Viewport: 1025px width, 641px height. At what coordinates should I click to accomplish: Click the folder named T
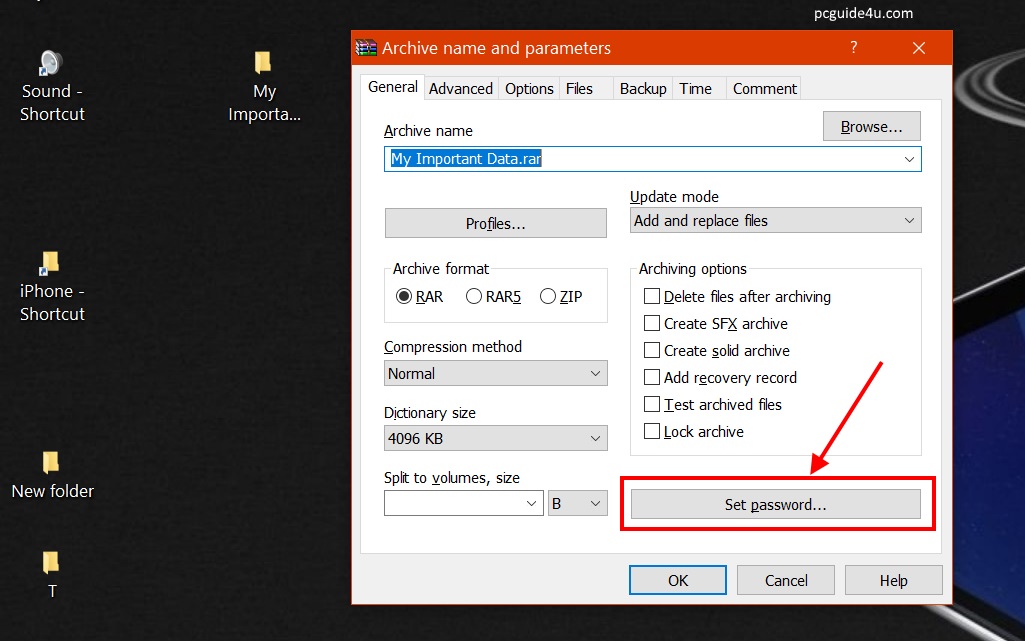pos(51,564)
